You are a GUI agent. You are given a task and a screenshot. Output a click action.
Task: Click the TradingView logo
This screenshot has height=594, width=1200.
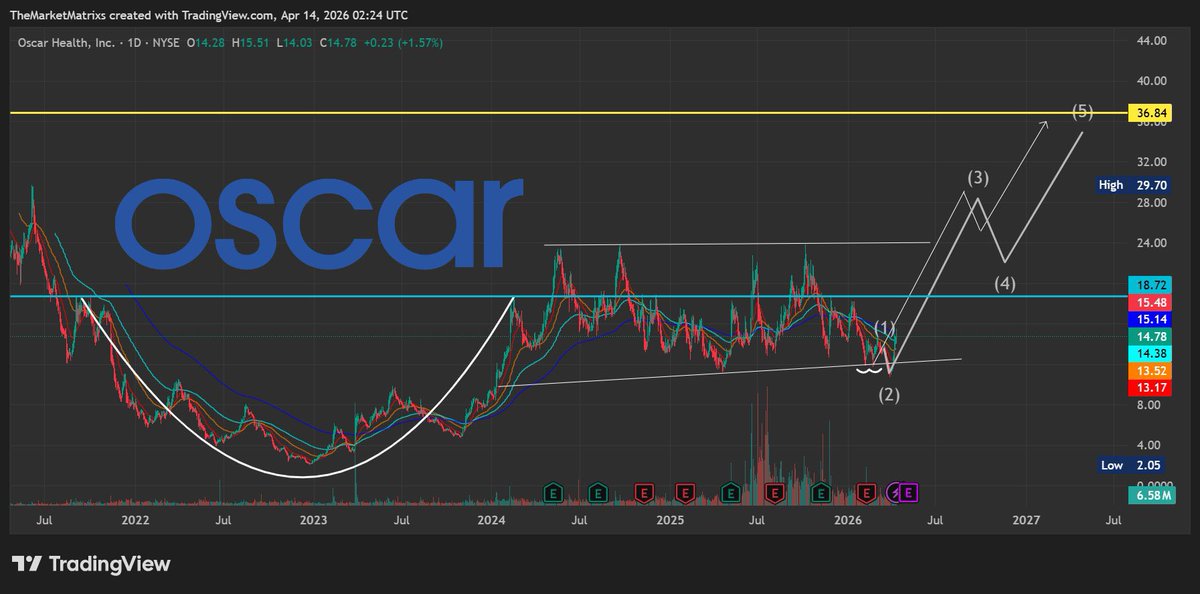click(x=91, y=564)
